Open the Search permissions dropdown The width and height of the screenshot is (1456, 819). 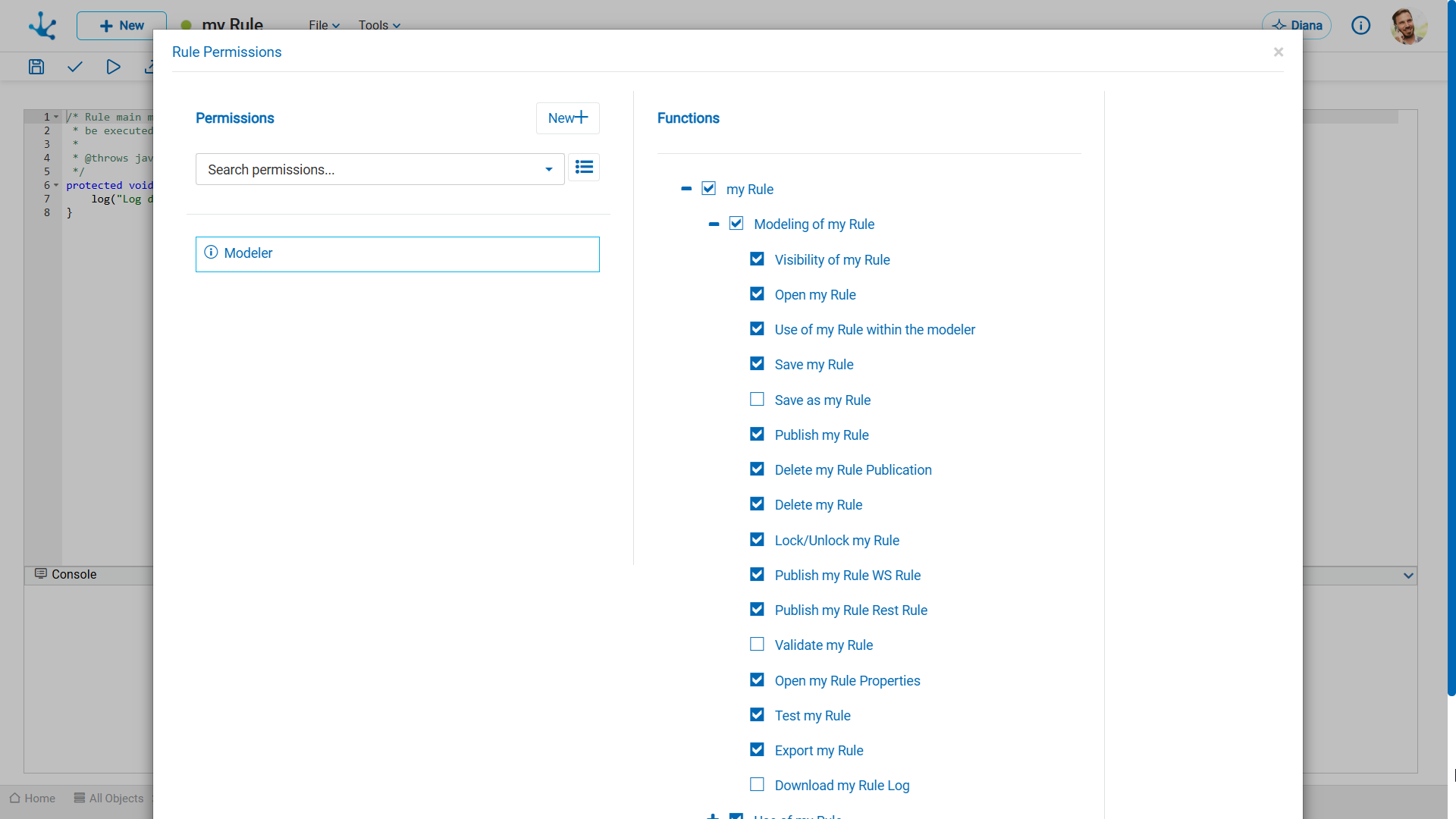[380, 169]
